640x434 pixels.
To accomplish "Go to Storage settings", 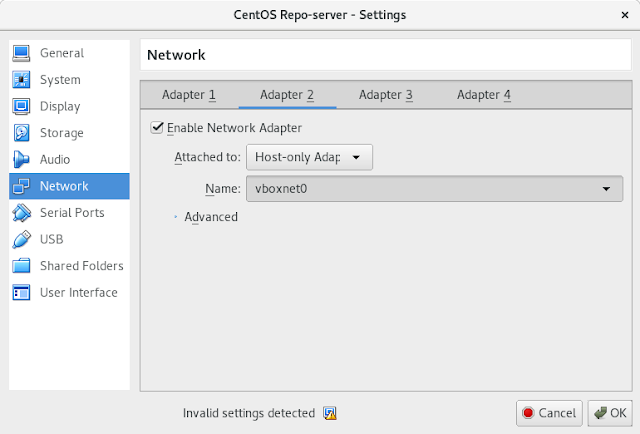I will pyautogui.click(x=69, y=133).
